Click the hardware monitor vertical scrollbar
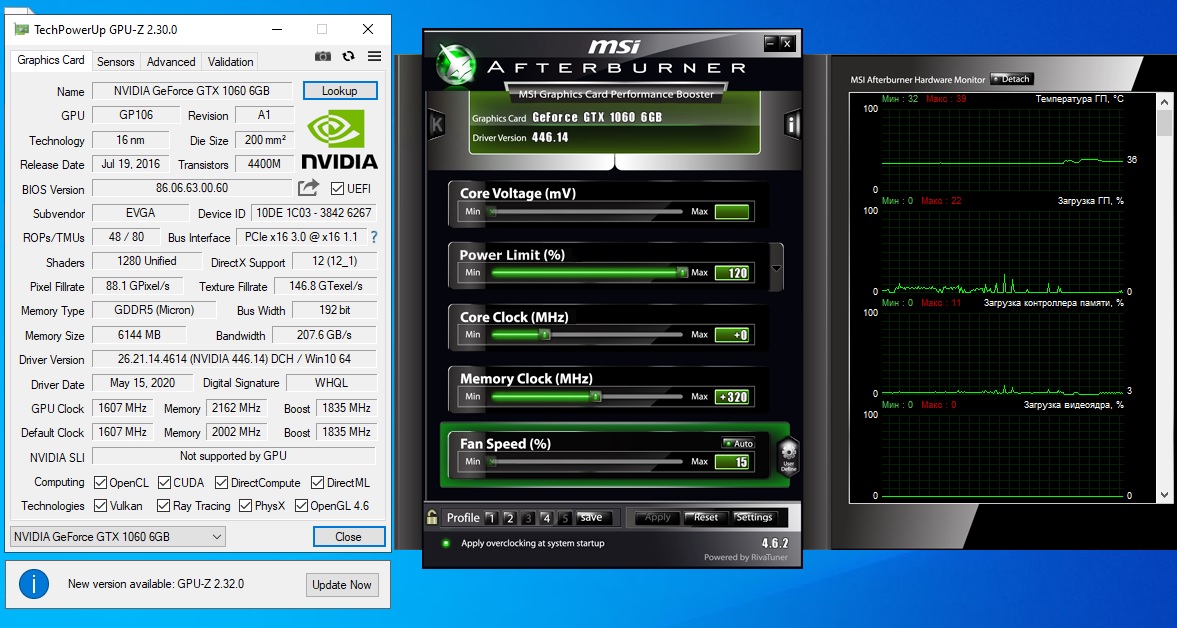The width and height of the screenshot is (1177, 628). 1164,296
